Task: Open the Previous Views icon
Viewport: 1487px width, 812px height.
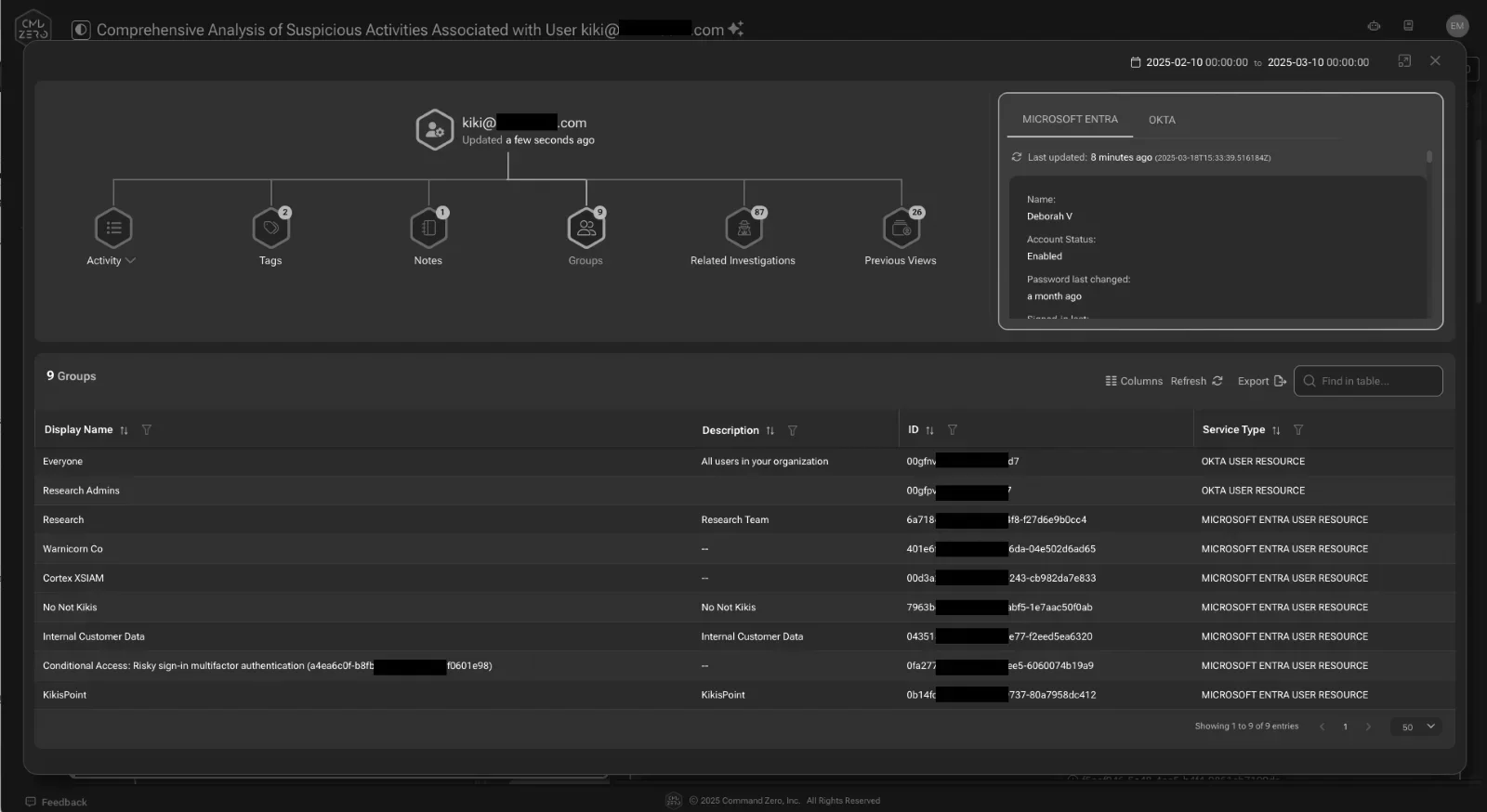Action: point(901,228)
